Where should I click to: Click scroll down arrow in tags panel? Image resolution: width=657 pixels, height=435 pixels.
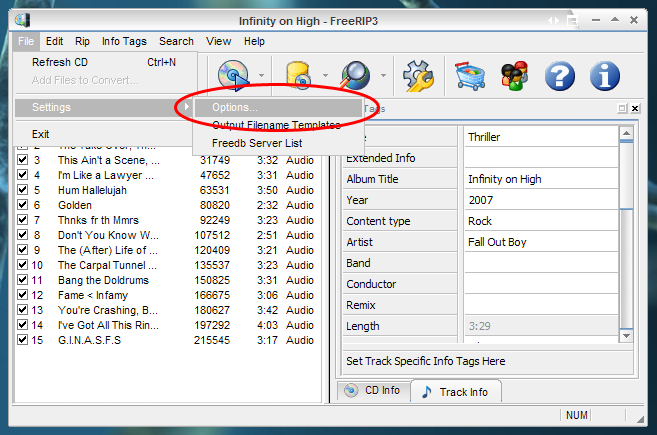626,336
